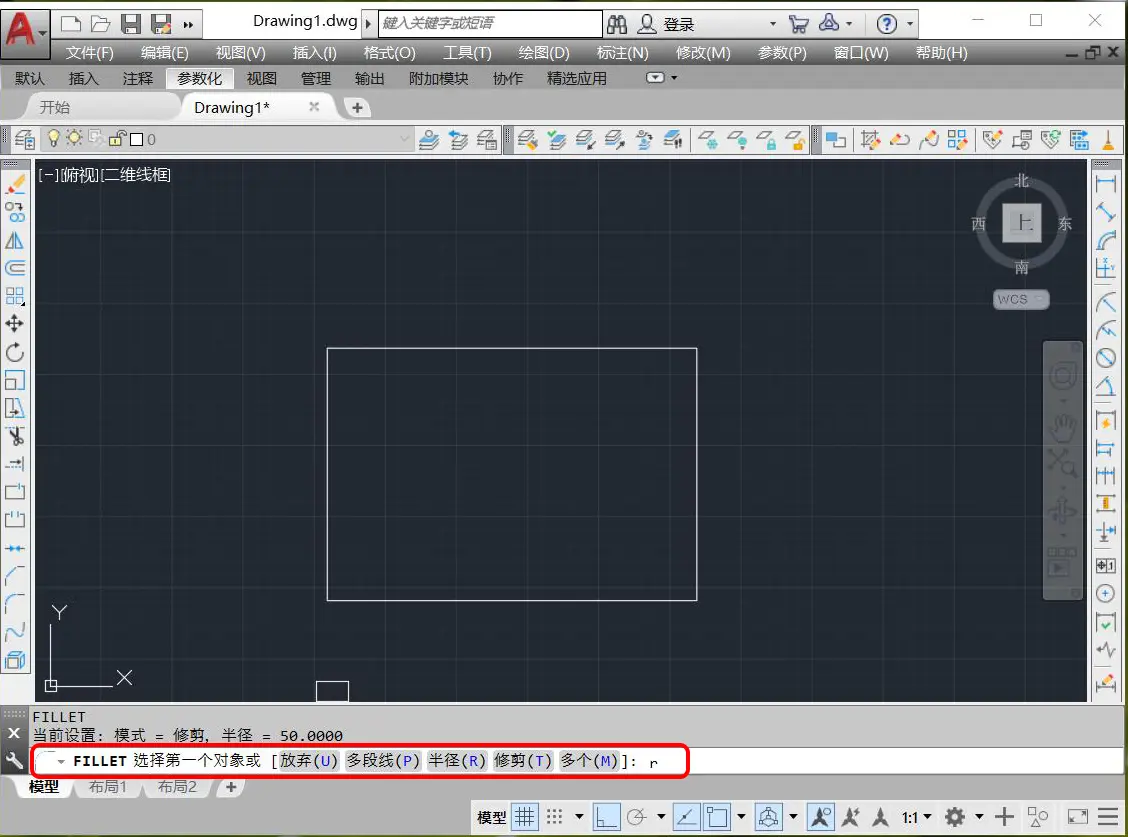Click the Open file folder icon
The image size is (1128, 837).
(101, 24)
